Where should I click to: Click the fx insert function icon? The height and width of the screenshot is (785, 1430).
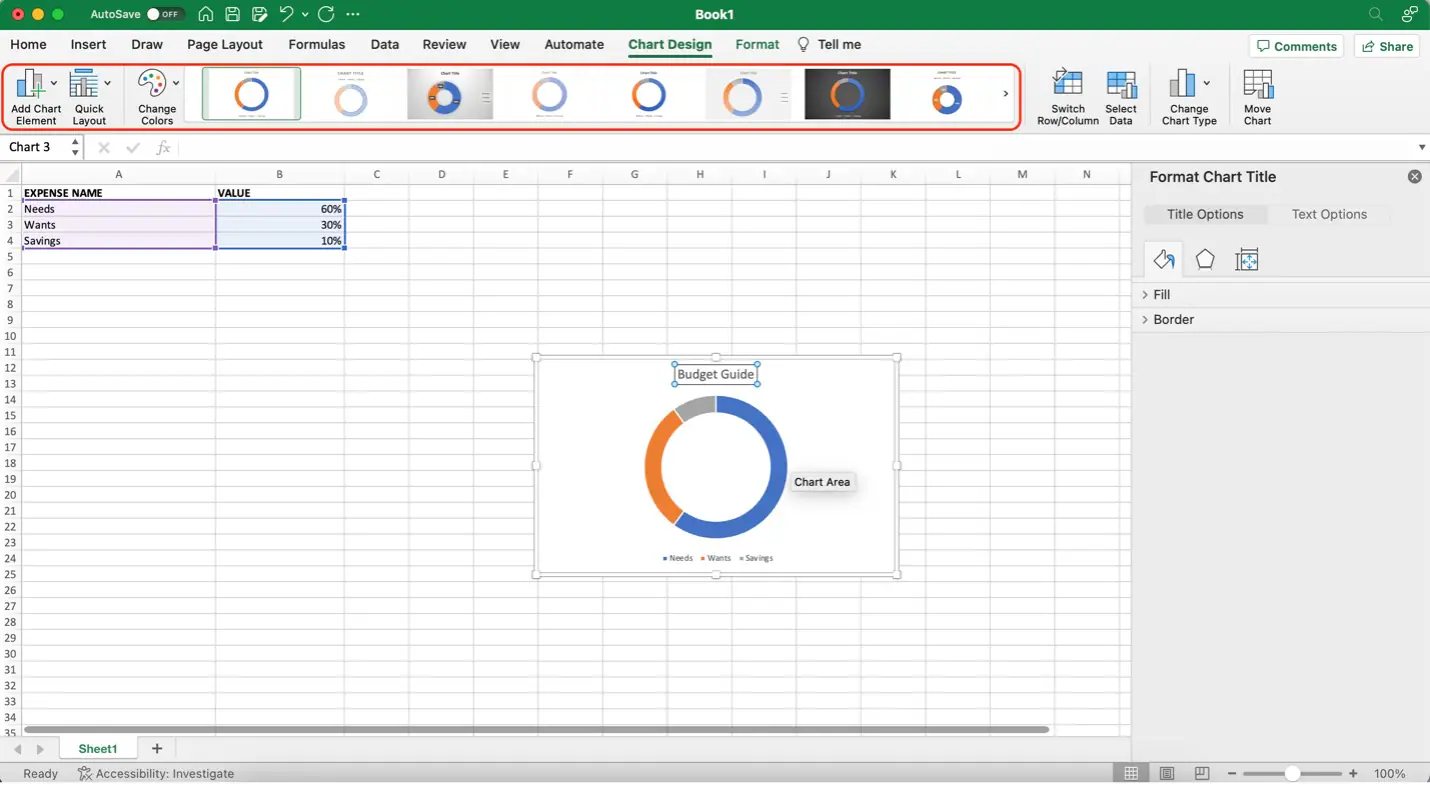click(x=164, y=147)
